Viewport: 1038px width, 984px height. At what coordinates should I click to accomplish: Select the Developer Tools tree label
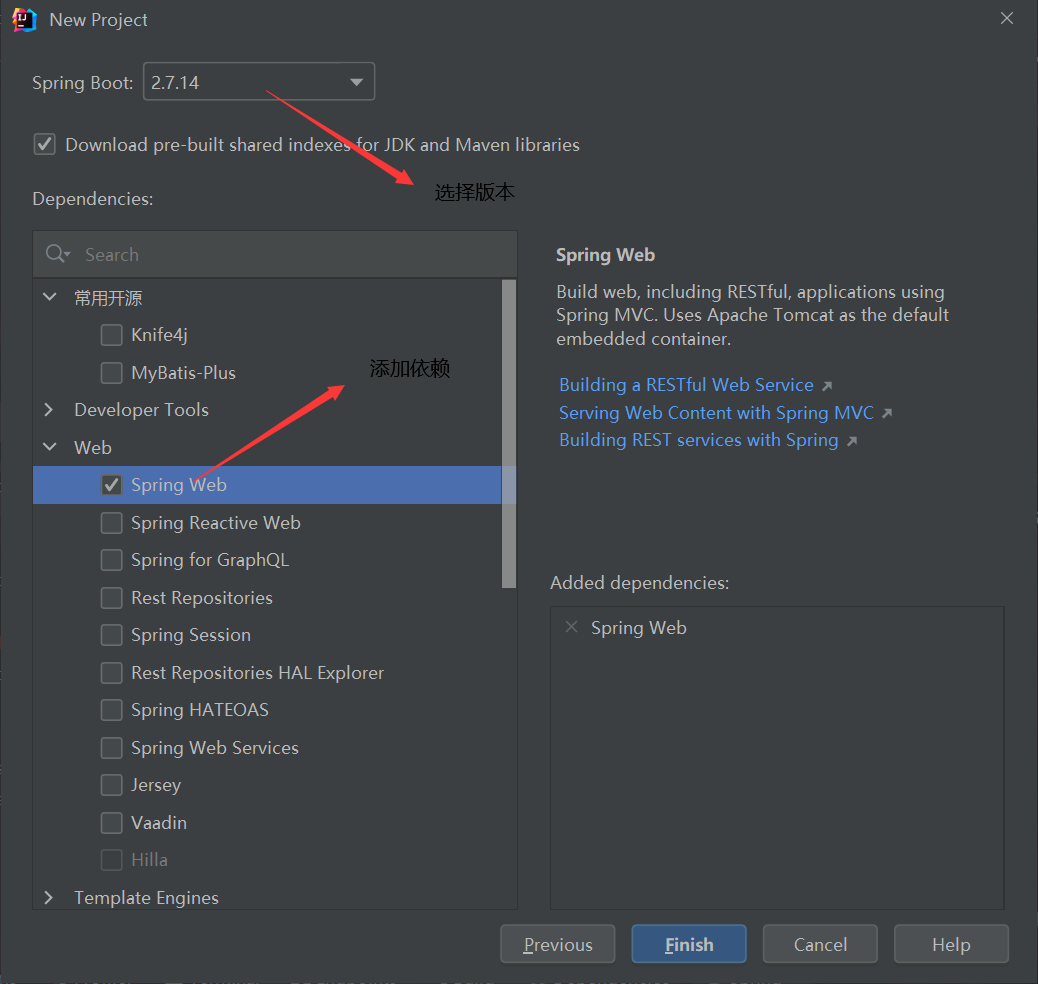pyautogui.click(x=141, y=410)
